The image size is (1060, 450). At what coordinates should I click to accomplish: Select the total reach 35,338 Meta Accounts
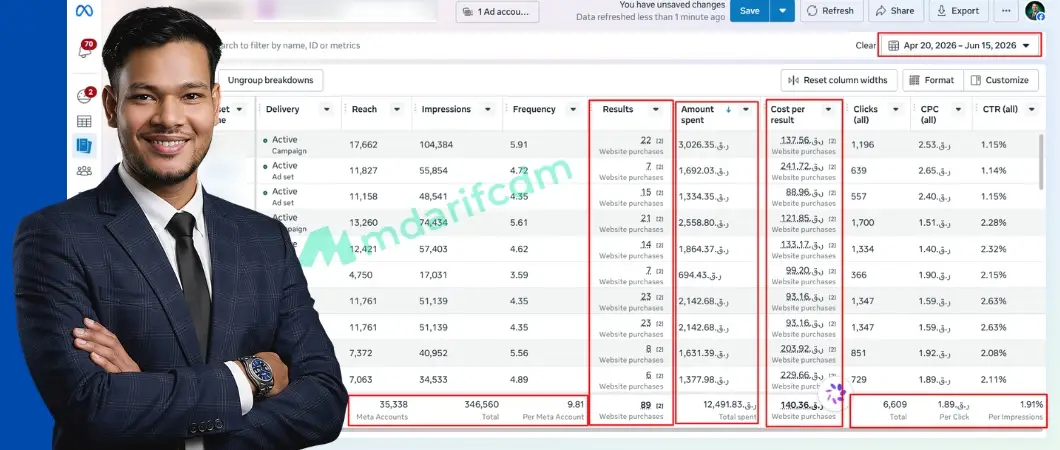pos(383,410)
